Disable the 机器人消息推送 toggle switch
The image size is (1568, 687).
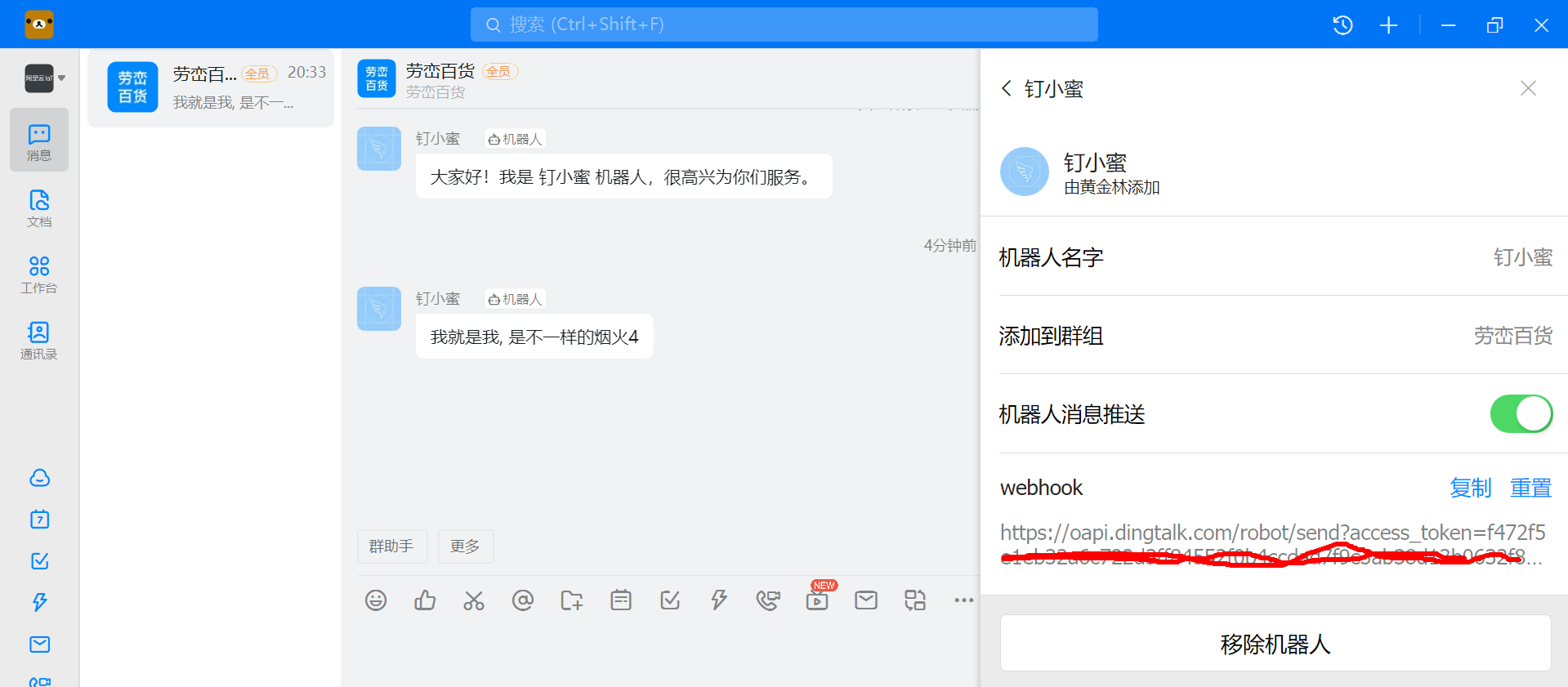click(1521, 414)
